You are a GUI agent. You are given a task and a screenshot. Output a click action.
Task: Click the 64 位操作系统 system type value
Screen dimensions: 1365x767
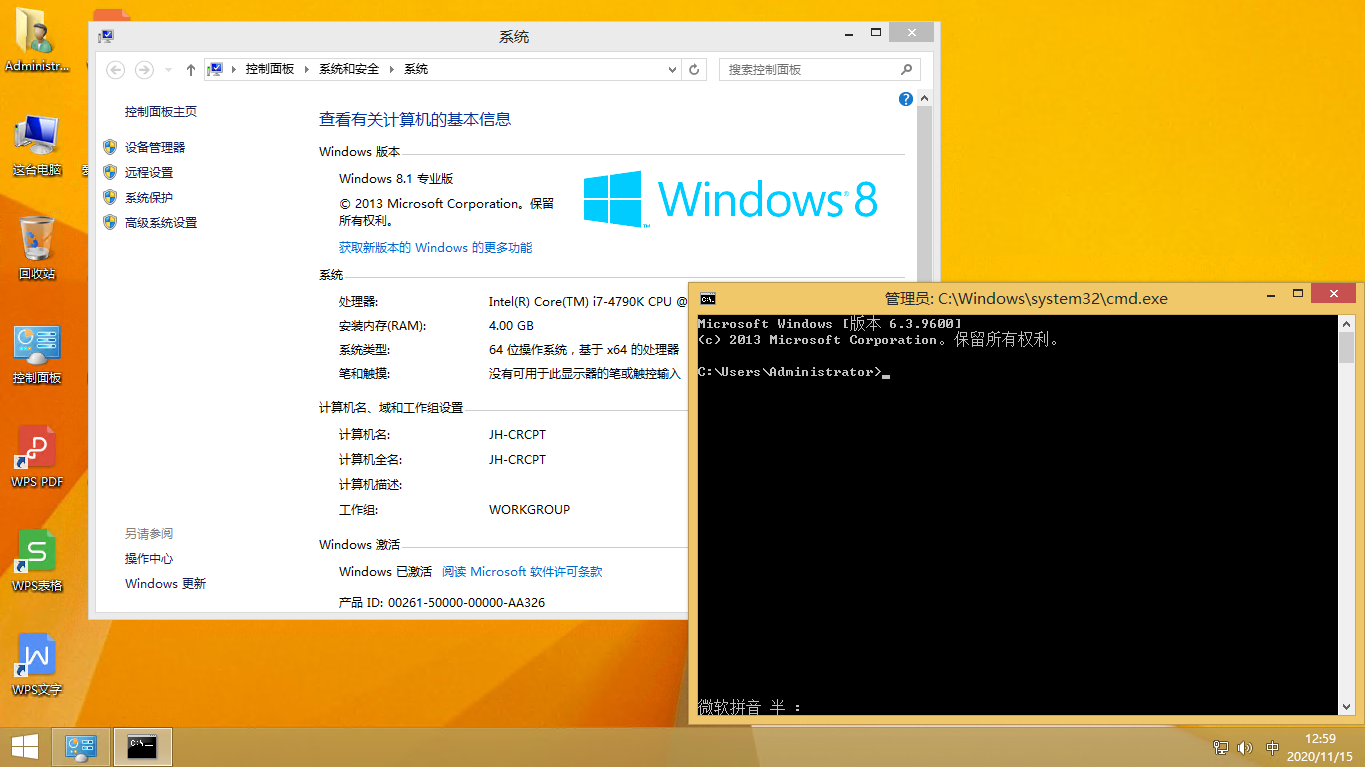pyautogui.click(x=584, y=350)
